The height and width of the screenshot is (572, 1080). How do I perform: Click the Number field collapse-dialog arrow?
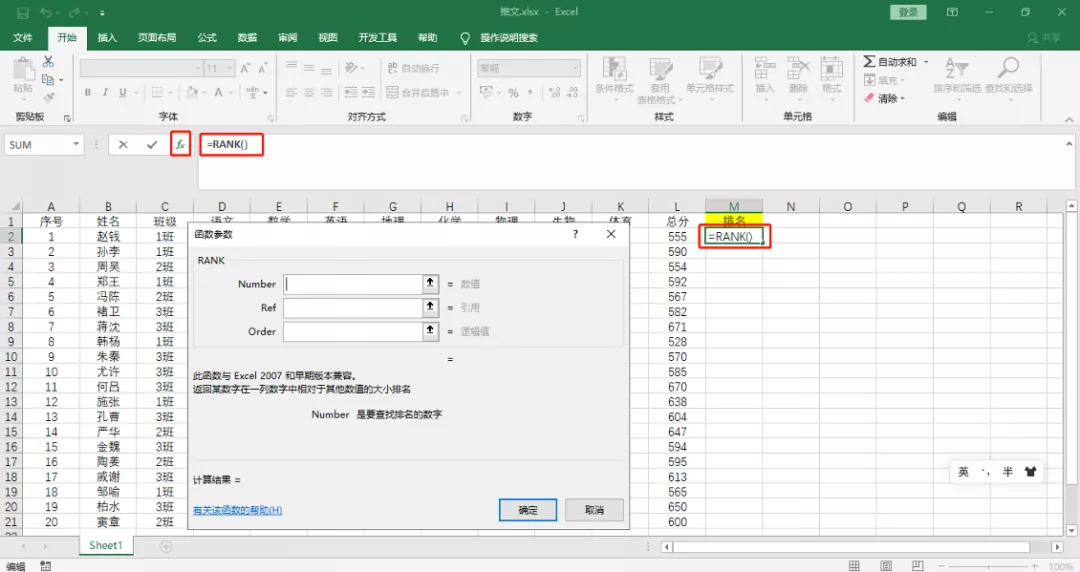coord(430,284)
